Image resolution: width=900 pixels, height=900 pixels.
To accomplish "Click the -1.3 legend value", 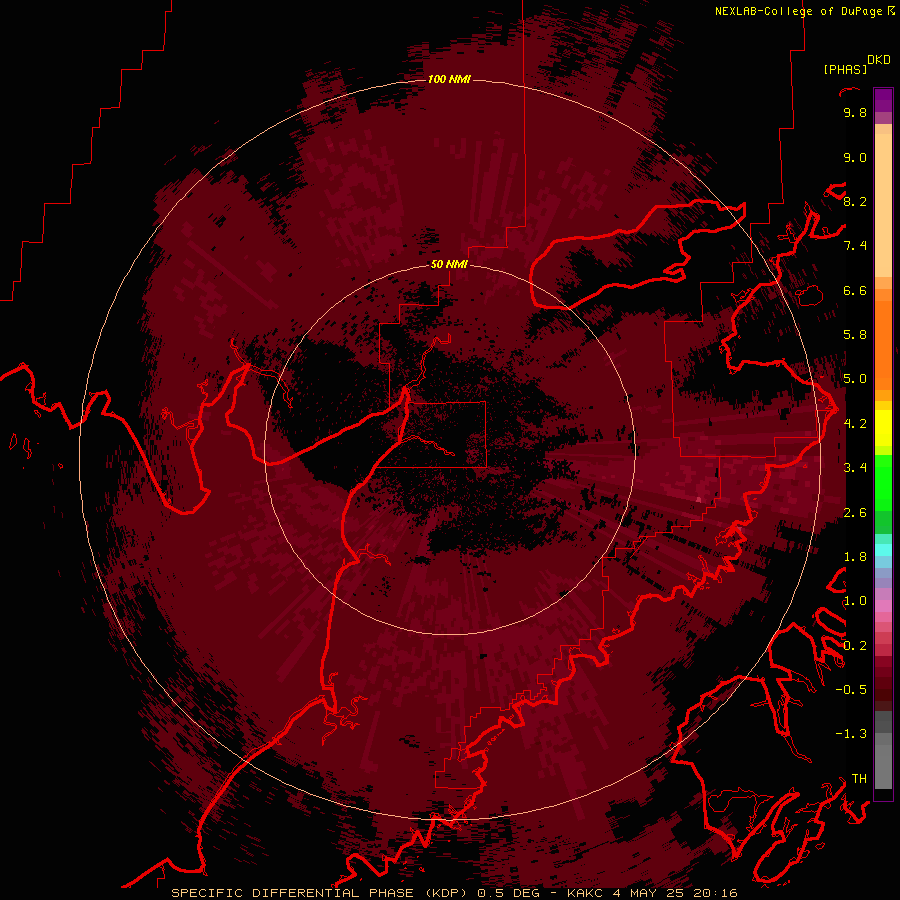I will tap(851, 734).
